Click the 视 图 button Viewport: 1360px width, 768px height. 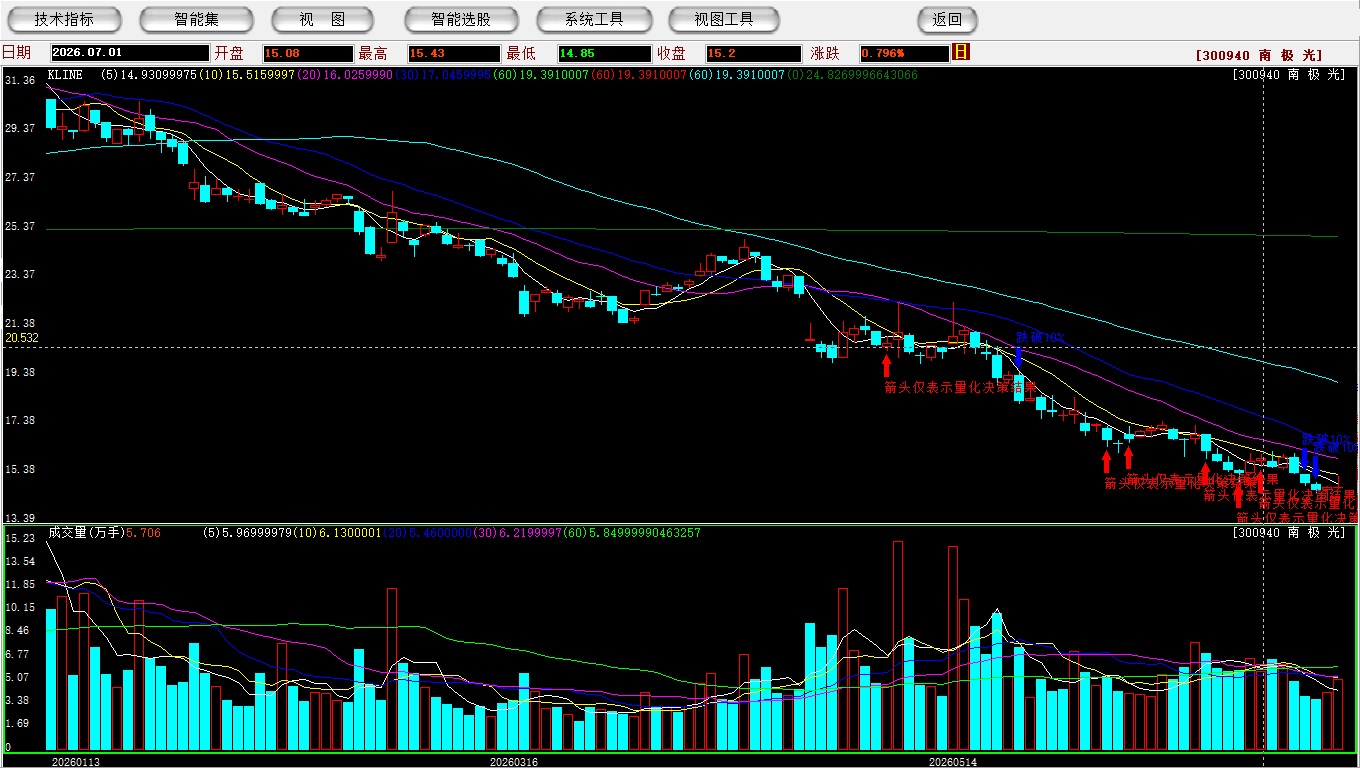click(x=322, y=19)
